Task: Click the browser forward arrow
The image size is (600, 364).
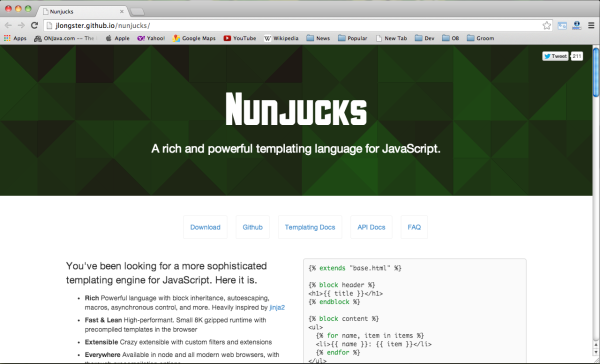Action: click(21, 26)
